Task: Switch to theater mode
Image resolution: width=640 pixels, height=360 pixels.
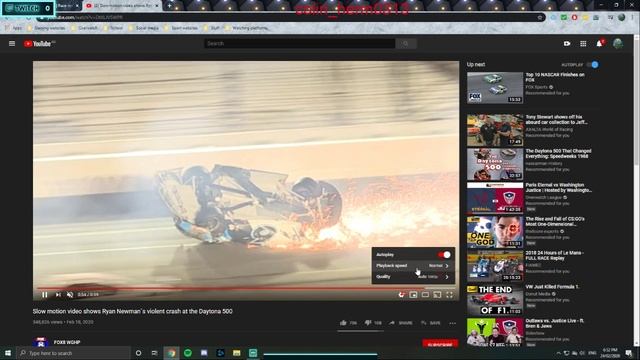Action: (x=425, y=295)
